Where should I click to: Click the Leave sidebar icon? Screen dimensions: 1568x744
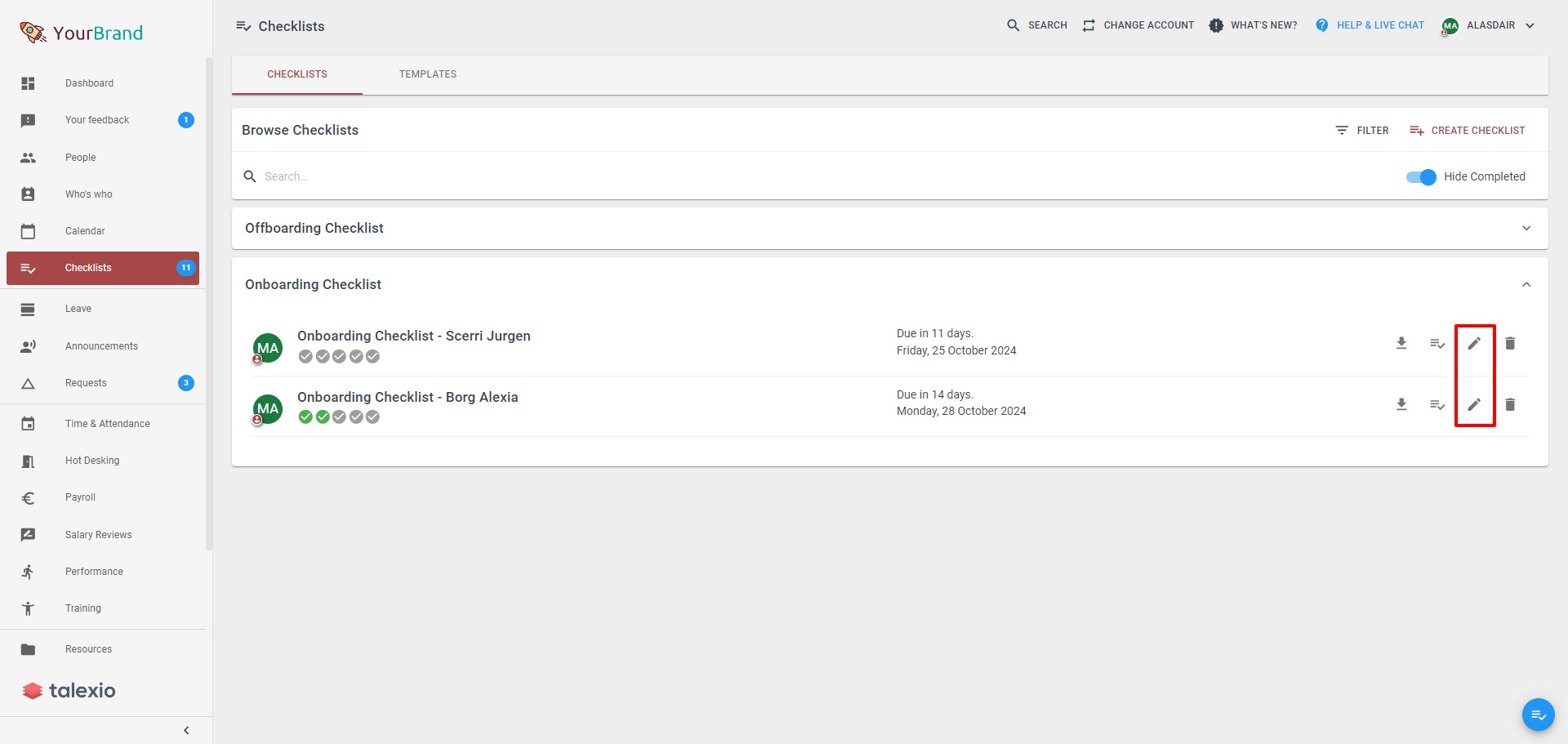pos(28,309)
